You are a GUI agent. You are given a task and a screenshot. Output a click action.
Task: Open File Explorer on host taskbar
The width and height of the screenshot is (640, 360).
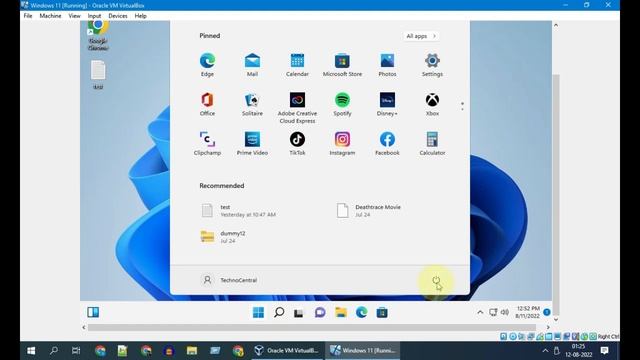click(x=192, y=351)
